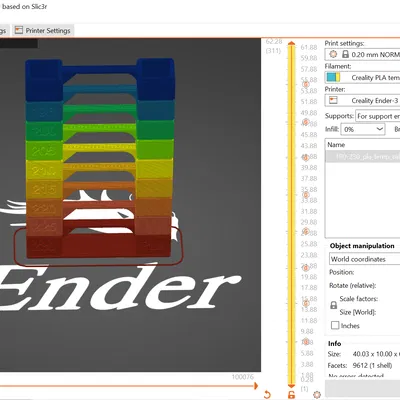Enable the Inches checkbox

click(335, 325)
